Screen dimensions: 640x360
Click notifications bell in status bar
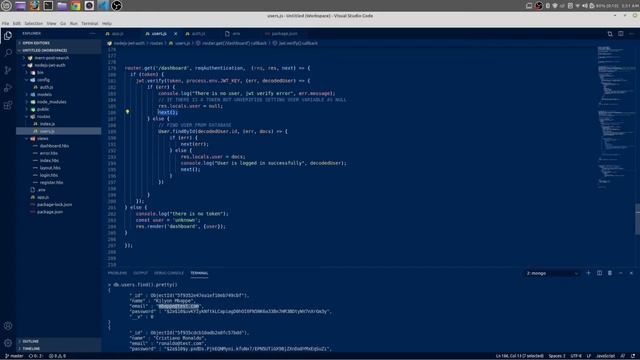coord(633,356)
